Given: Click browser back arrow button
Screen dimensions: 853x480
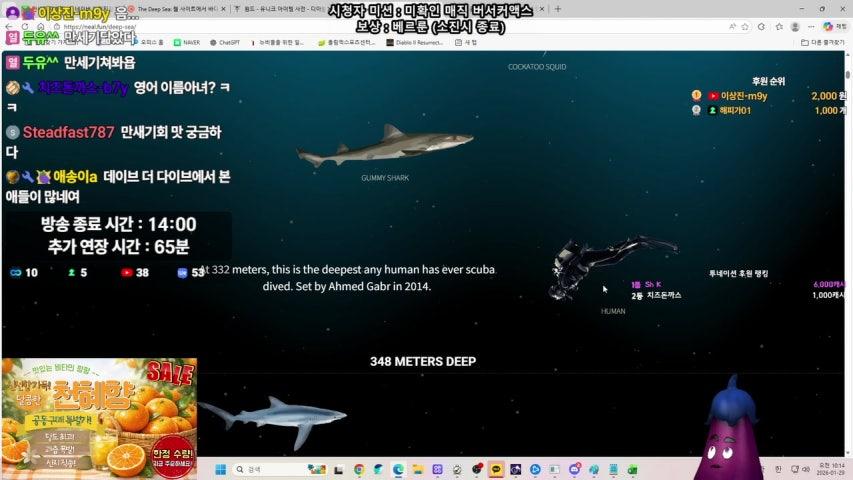Looking at the screenshot, I should point(9,26).
